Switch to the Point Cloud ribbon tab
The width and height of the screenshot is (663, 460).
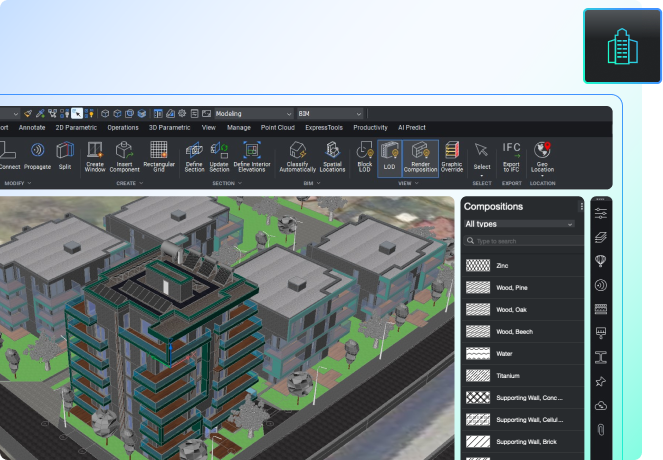coord(277,128)
